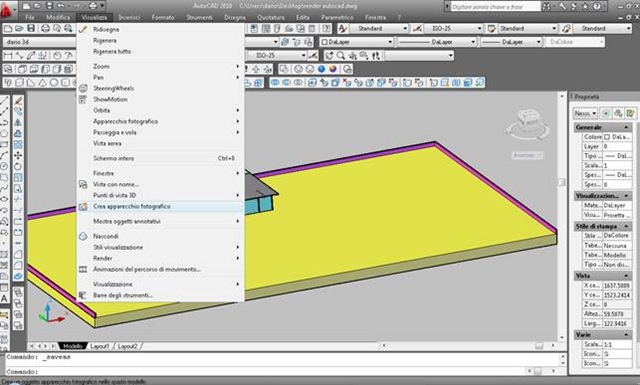Click the blue sphere visual style icon
The height and width of the screenshot is (385, 640).
coord(322,69)
